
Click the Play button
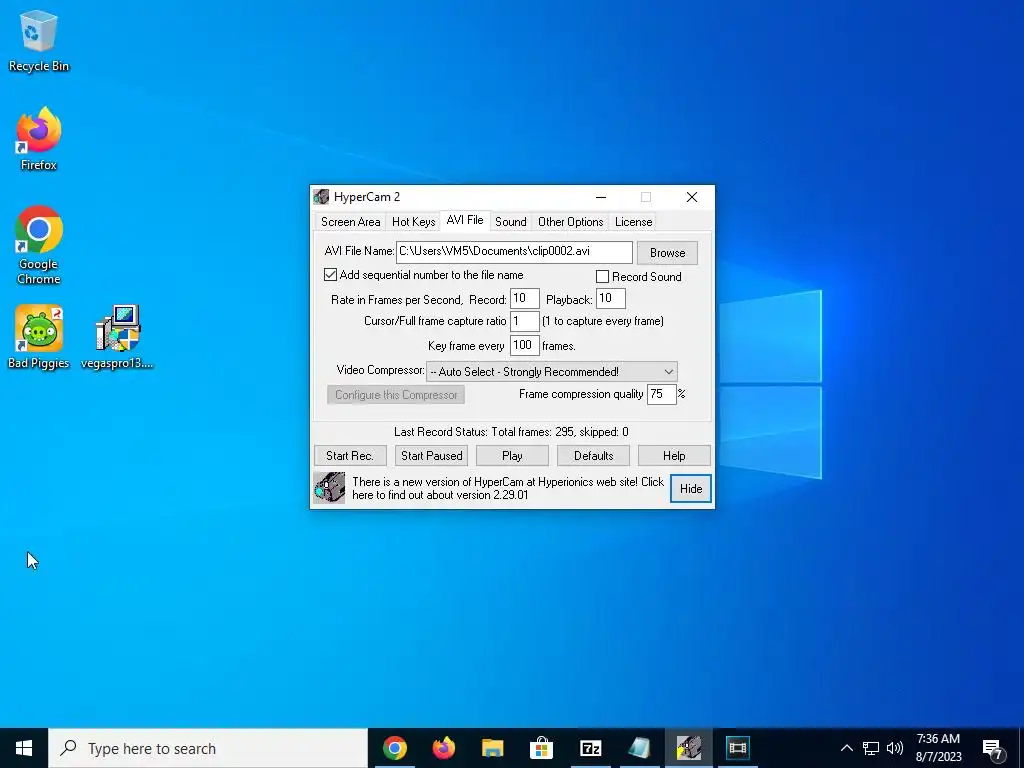(x=512, y=456)
